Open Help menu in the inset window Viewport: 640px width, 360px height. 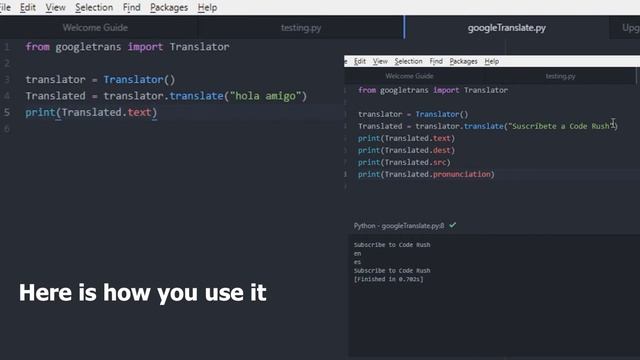pos(491,61)
